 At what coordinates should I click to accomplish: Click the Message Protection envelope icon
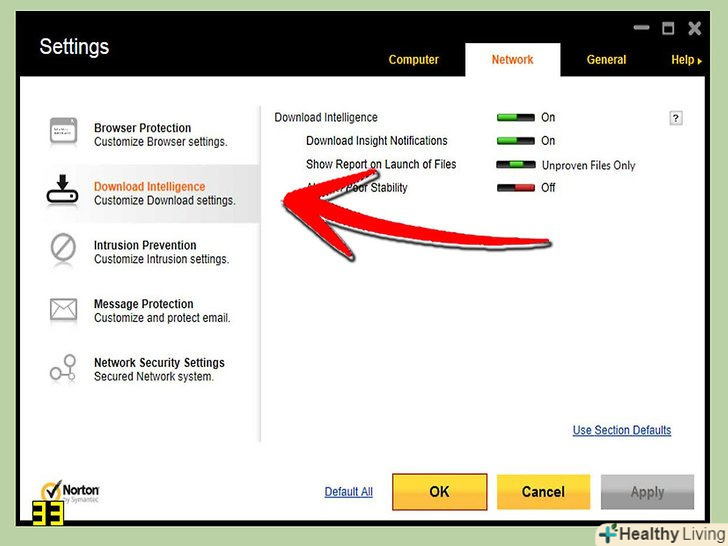pyautogui.click(x=64, y=309)
